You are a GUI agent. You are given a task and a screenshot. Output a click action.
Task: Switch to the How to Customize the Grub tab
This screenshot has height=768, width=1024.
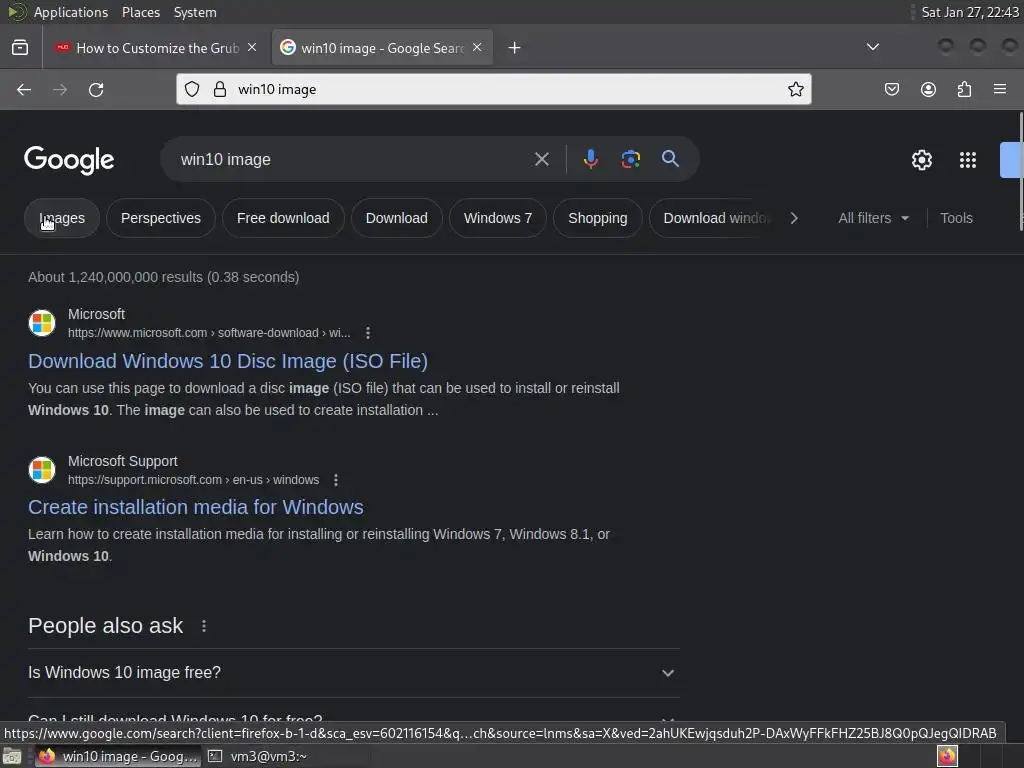click(x=157, y=48)
